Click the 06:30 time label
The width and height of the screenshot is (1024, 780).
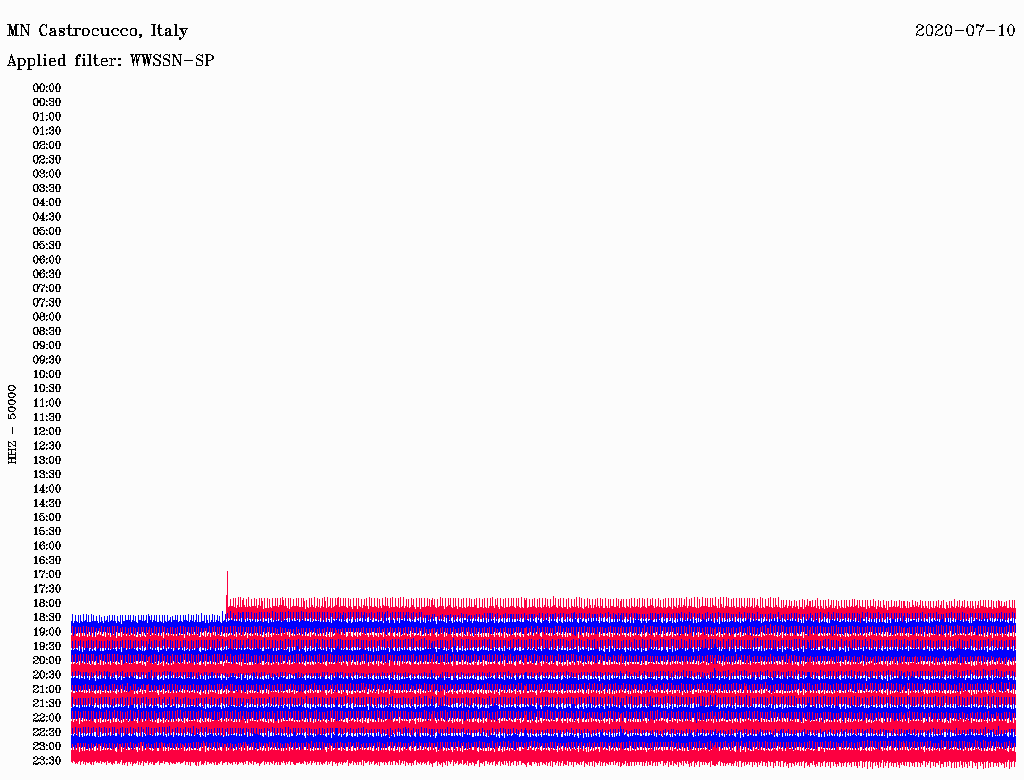[47, 274]
